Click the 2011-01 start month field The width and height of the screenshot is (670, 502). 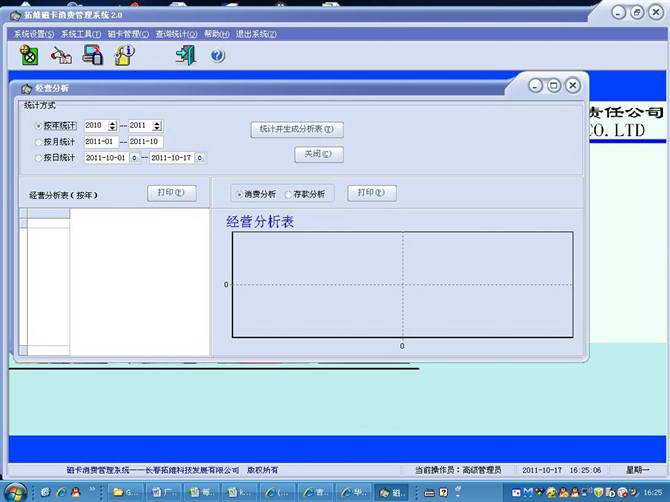(100, 142)
